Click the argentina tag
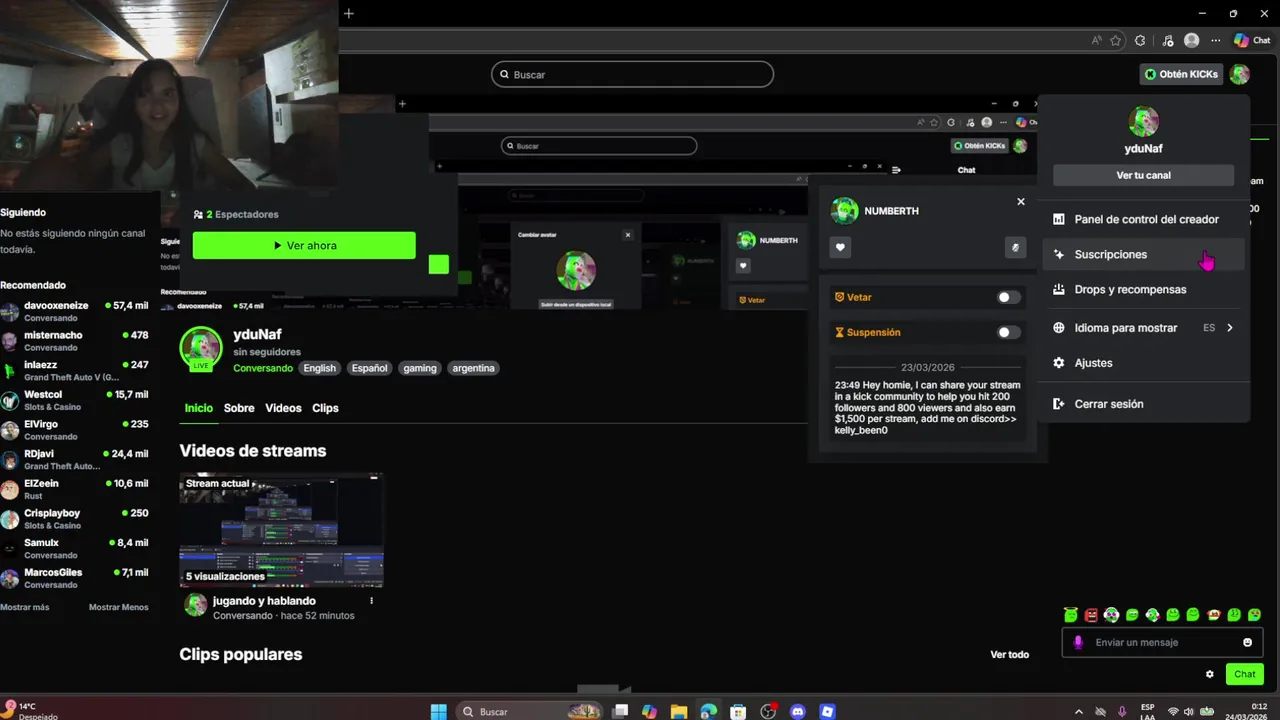Image resolution: width=1280 pixels, height=720 pixels. tap(473, 368)
